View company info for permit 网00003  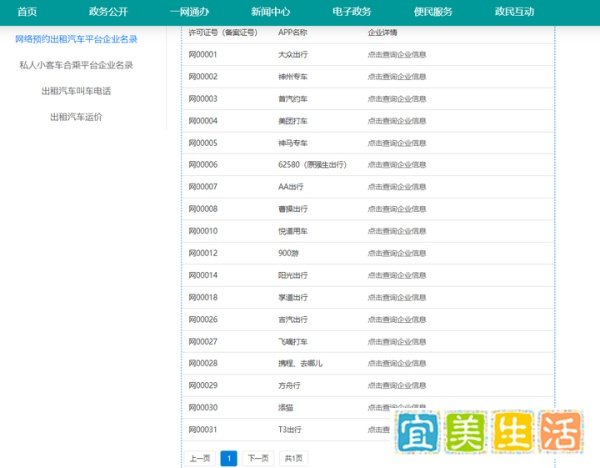click(x=397, y=99)
